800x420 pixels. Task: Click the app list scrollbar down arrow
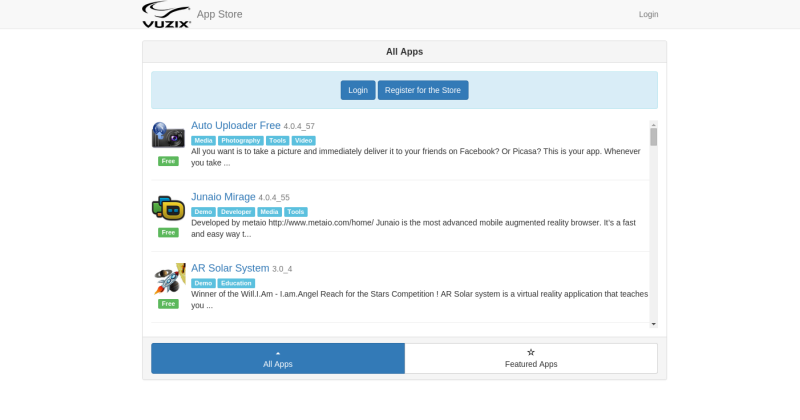tap(654, 324)
